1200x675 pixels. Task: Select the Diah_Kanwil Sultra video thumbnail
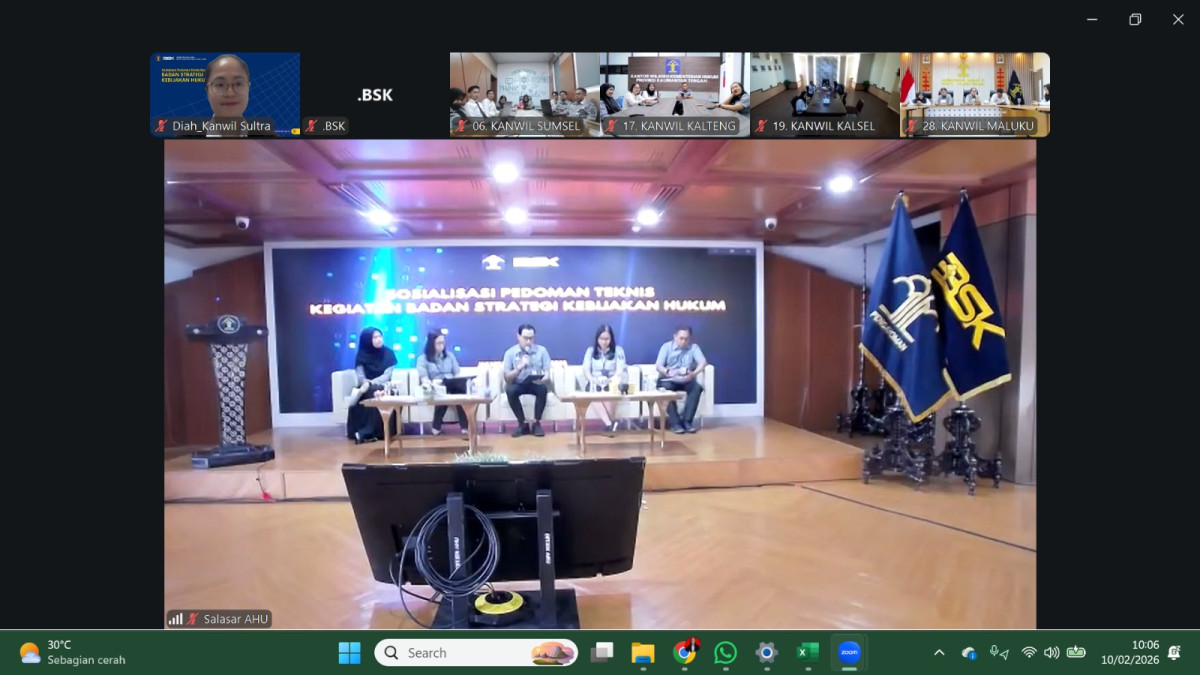tap(225, 93)
